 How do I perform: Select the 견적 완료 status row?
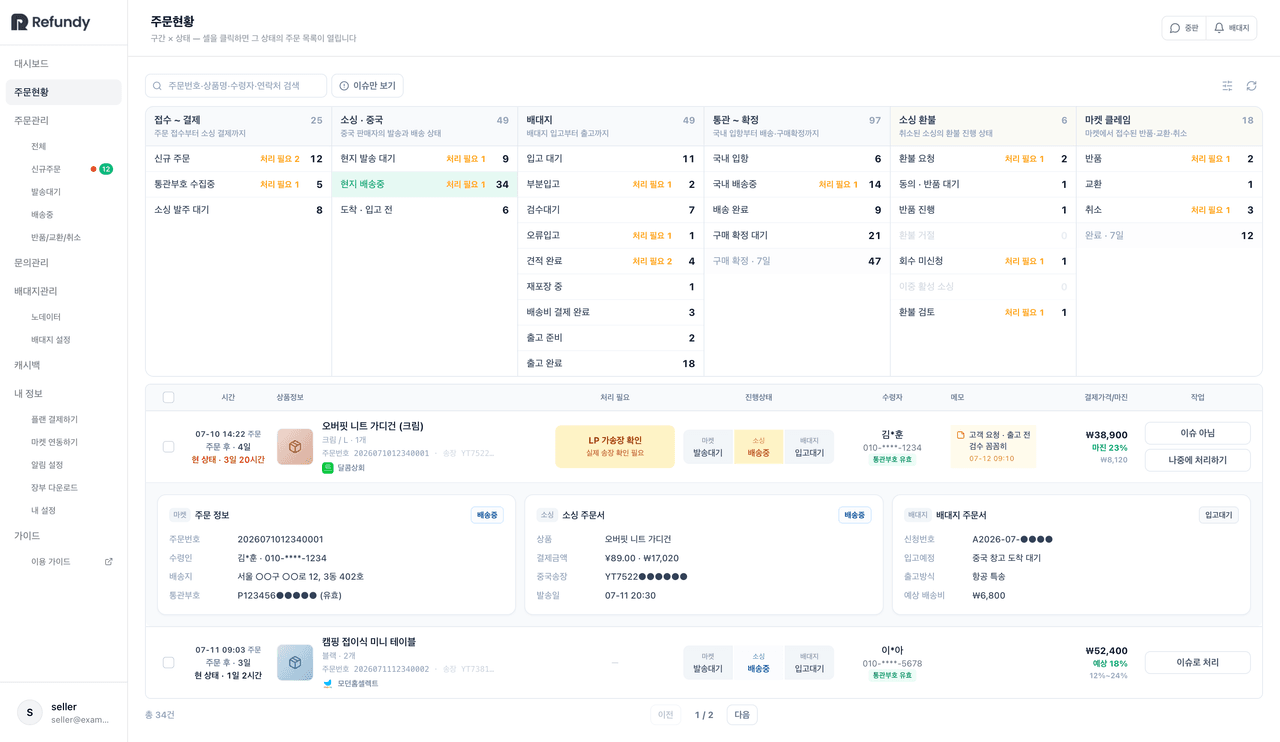coord(610,261)
